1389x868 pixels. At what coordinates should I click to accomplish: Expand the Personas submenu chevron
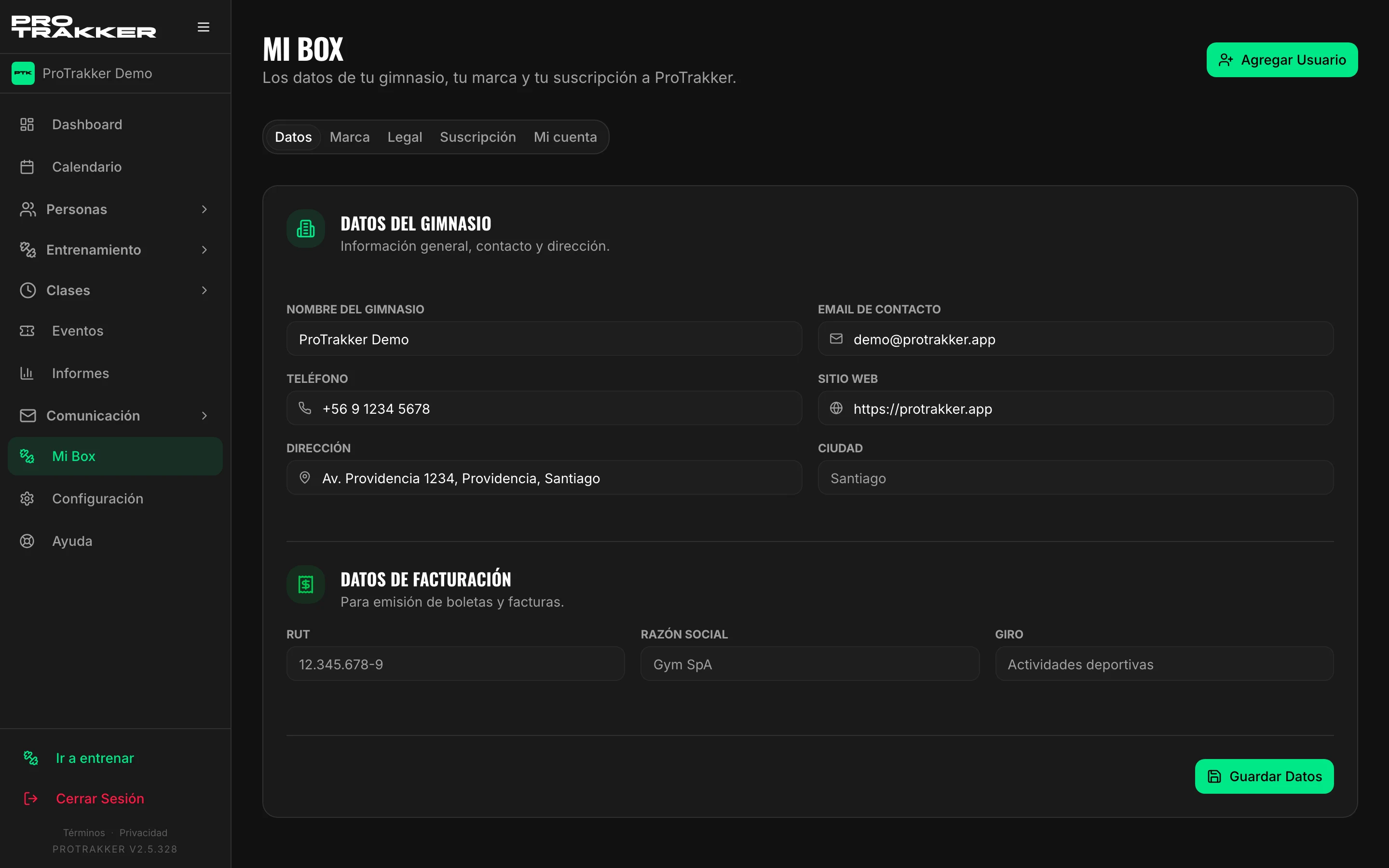(x=204, y=210)
